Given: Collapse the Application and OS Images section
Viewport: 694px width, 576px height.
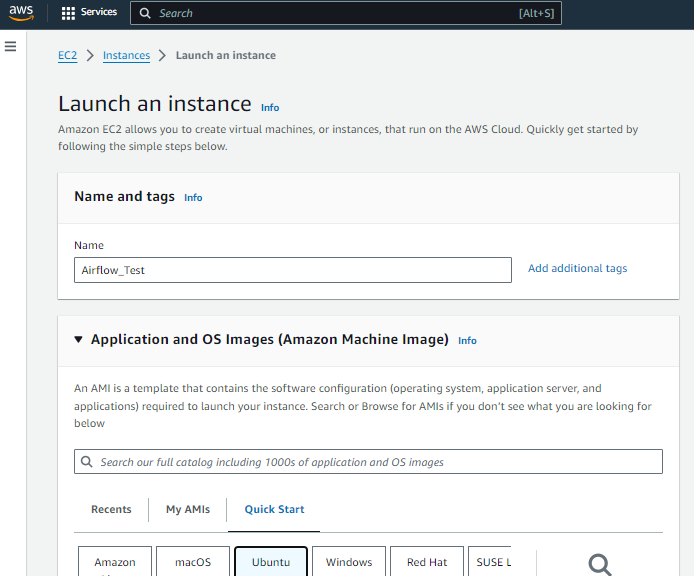Looking at the screenshot, I should [x=78, y=340].
